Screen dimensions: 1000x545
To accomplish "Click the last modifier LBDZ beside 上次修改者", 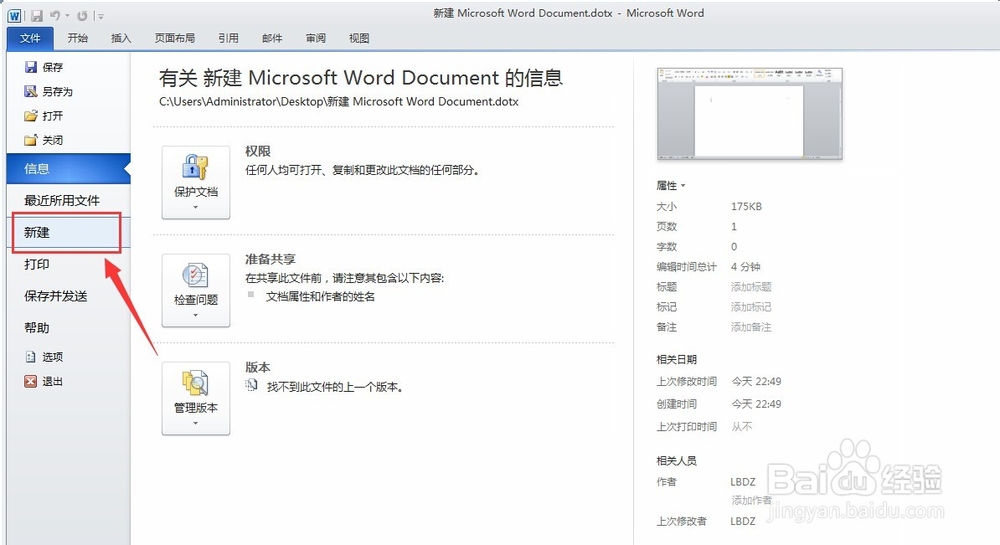I will tap(743, 521).
